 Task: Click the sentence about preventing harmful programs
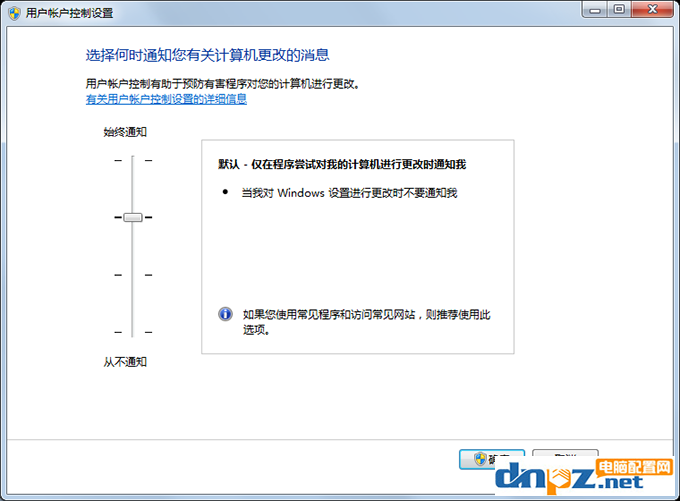(223, 83)
